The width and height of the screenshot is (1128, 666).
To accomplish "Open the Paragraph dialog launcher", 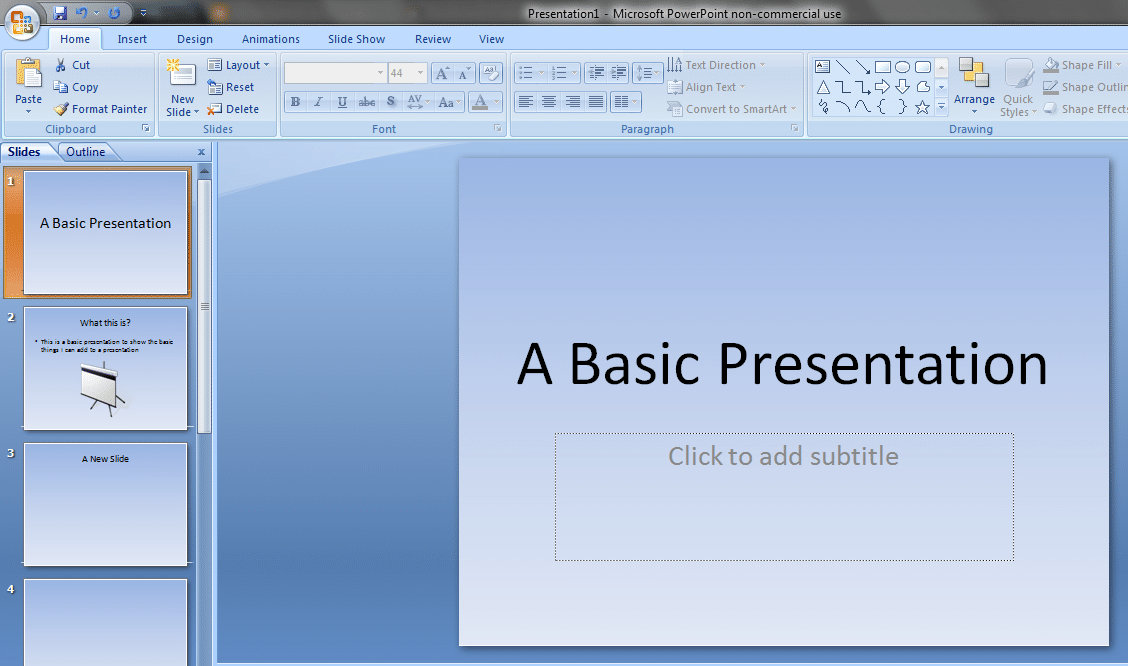I will tap(795, 128).
